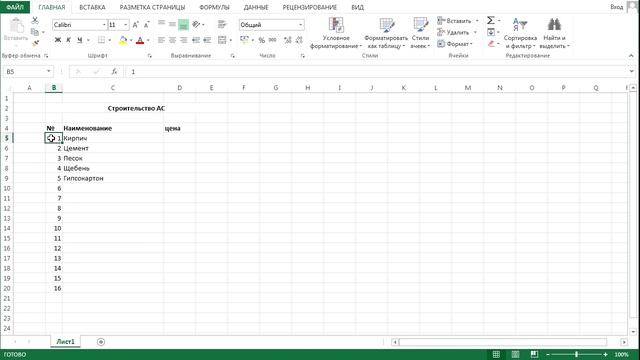Click Decrease Indent icon

[196, 40]
